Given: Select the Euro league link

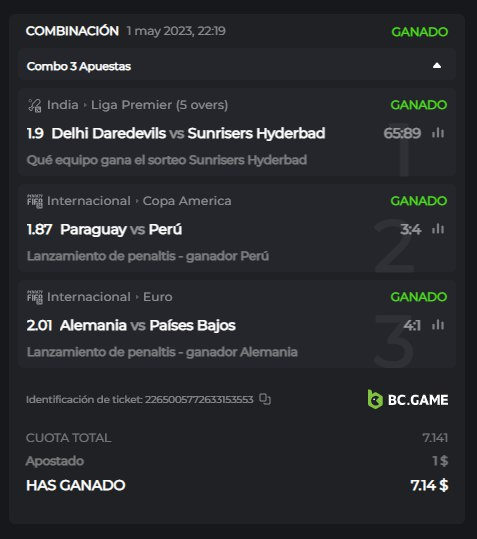Looking at the screenshot, I should pyautogui.click(x=158, y=297).
